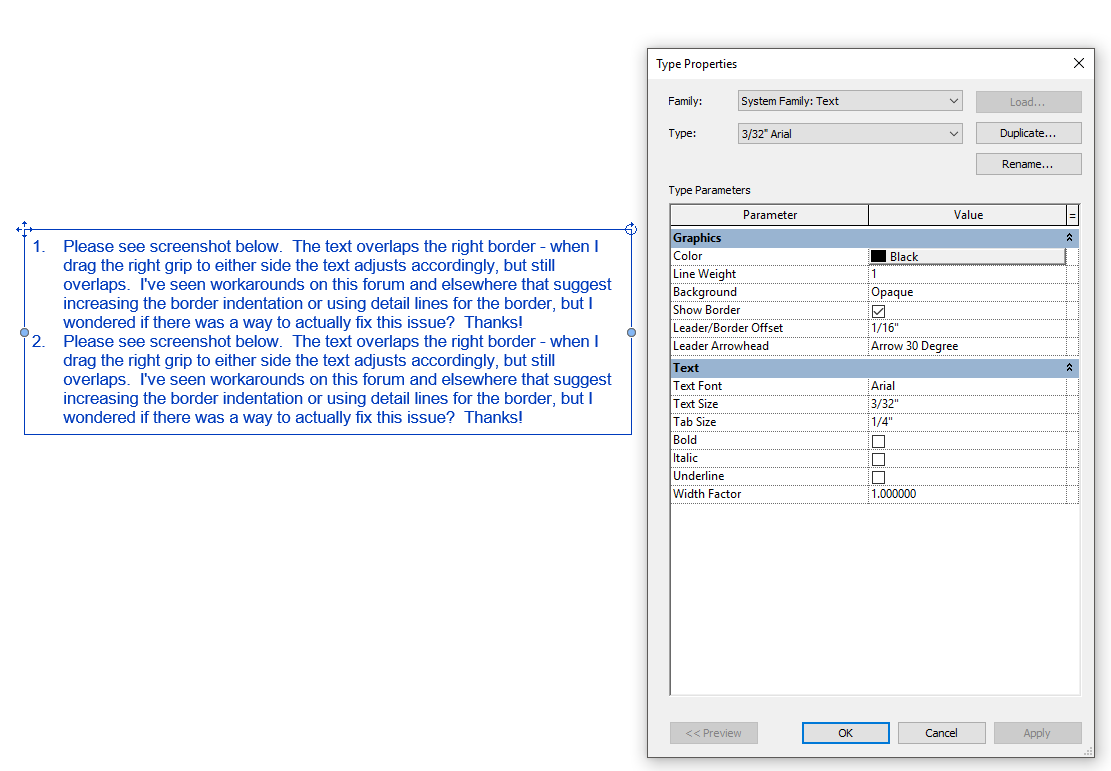The width and height of the screenshot is (1111, 771).
Task: Uncheck the Show Border checkbox
Action: tap(877, 310)
